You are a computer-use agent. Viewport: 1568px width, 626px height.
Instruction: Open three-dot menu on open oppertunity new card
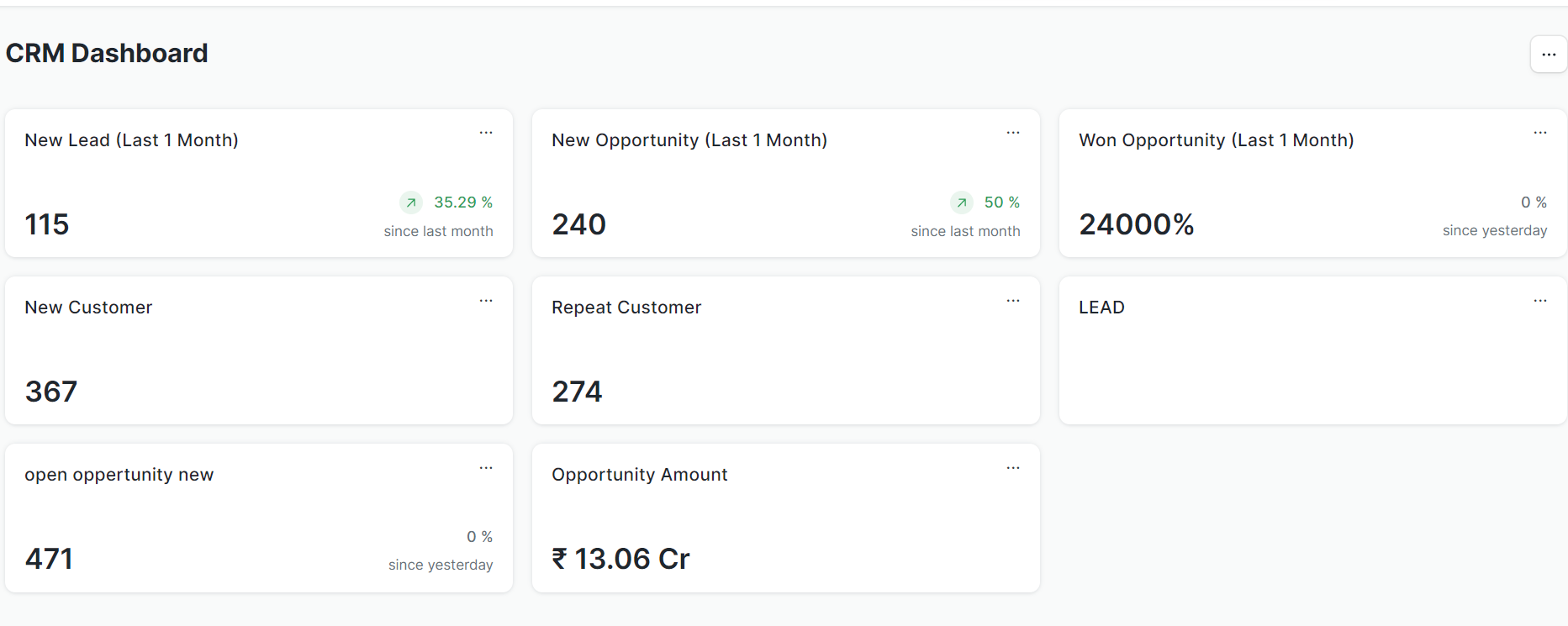(486, 468)
